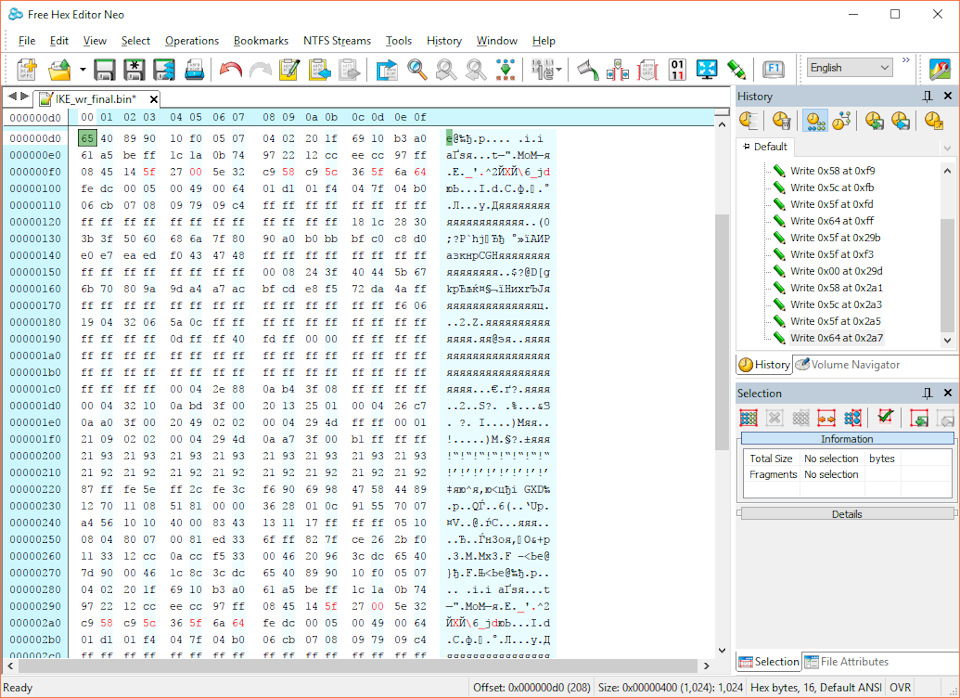Open the Find magnifier tool
Screen dimensions: 960x698
pyautogui.click(x=417, y=69)
